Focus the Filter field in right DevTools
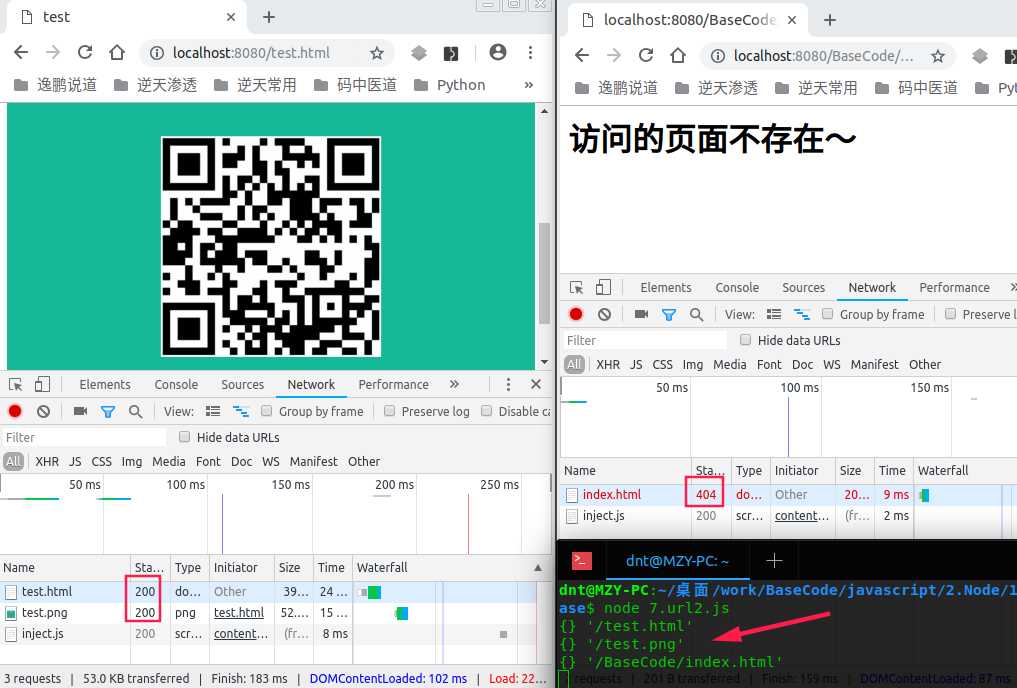This screenshot has width=1017, height=688. (x=645, y=340)
